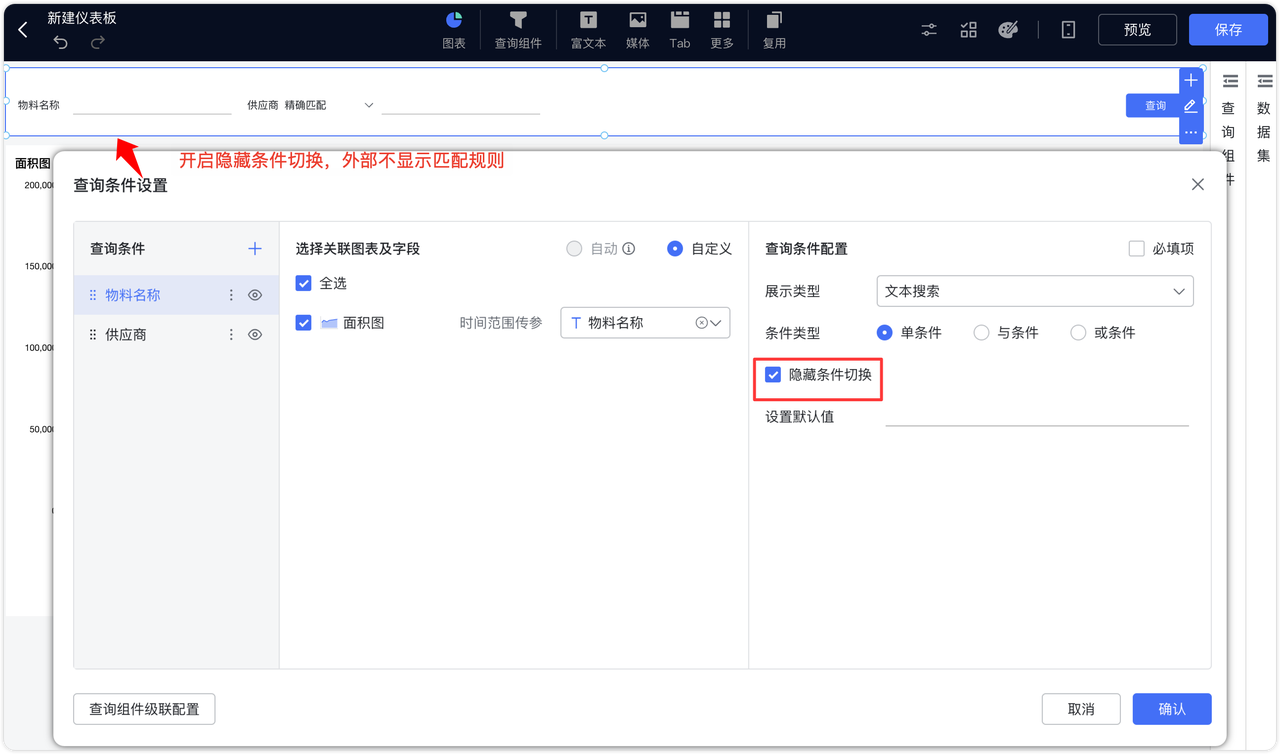This screenshot has width=1280, height=754.
Task: Click the info icon beside 自动
Action: [x=629, y=248]
